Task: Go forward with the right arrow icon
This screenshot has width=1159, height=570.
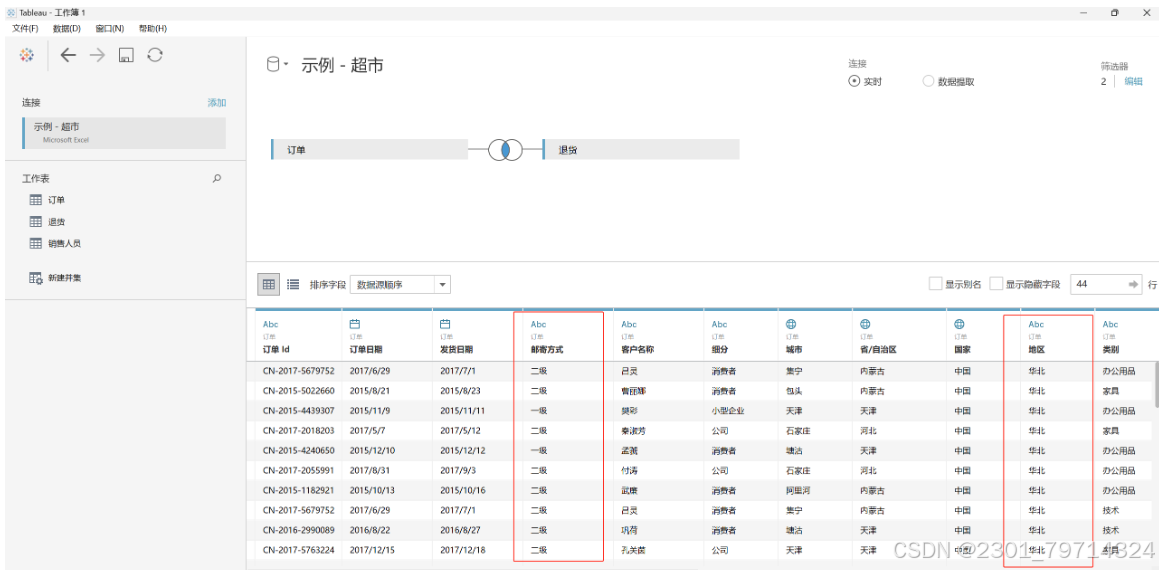Action: (x=98, y=55)
